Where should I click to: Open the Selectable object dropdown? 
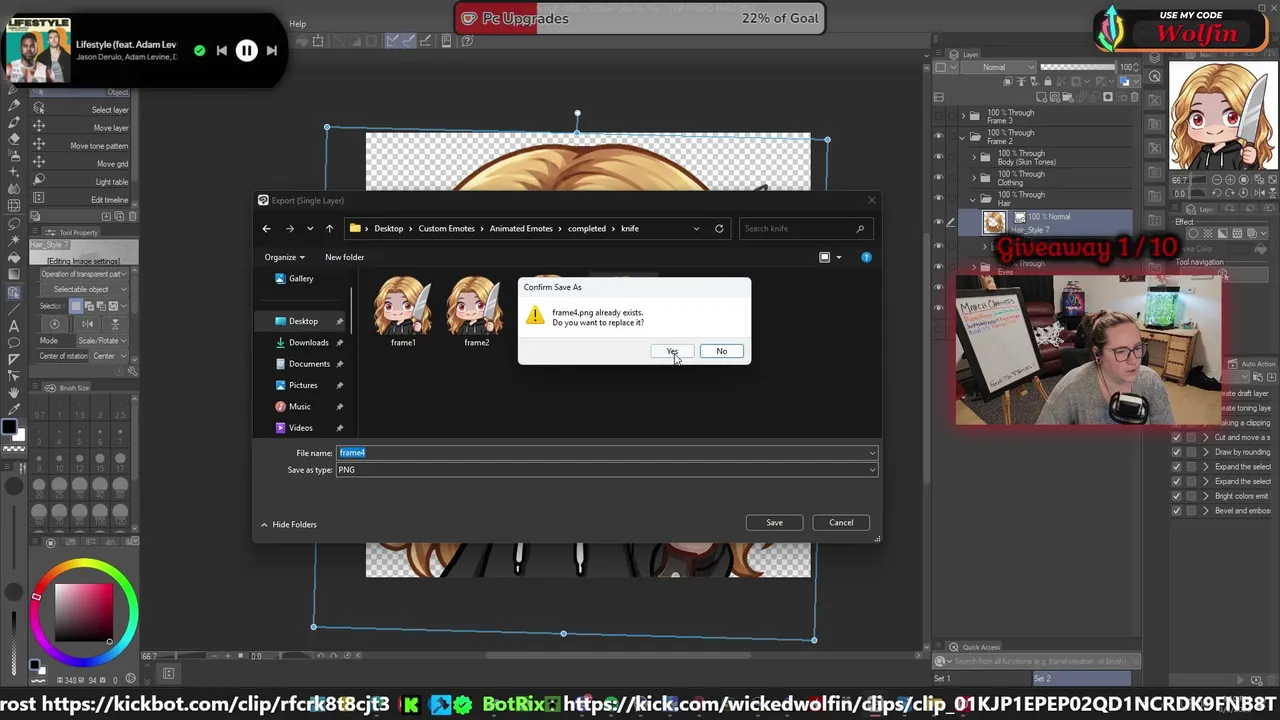click(x=86, y=290)
